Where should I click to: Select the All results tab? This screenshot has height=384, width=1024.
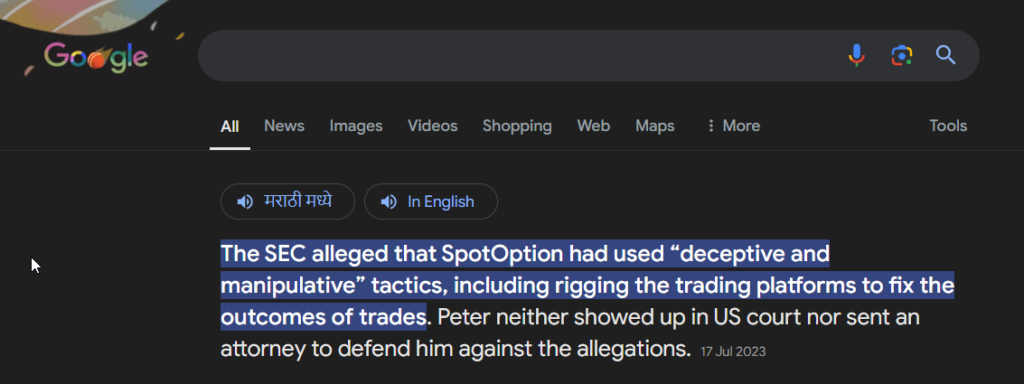coord(229,126)
